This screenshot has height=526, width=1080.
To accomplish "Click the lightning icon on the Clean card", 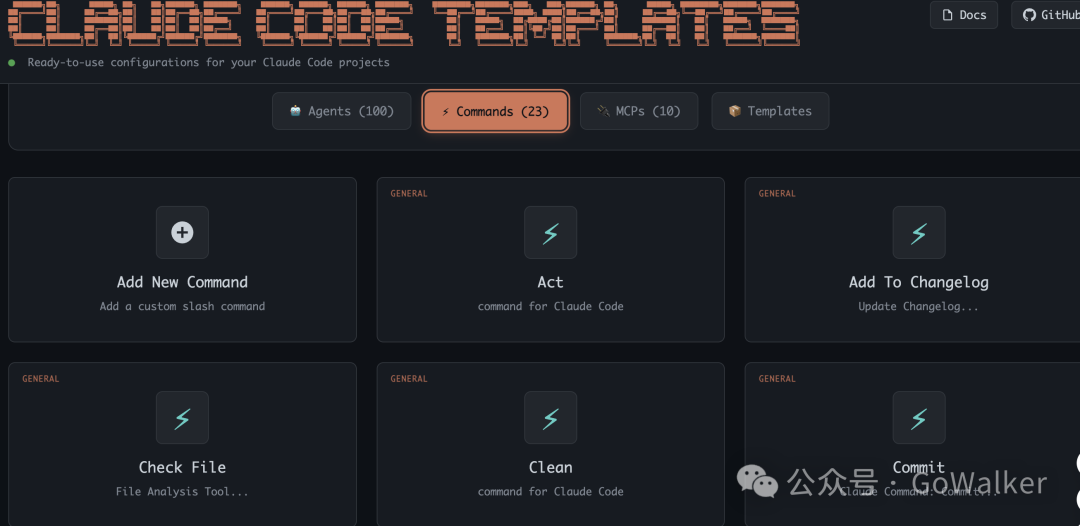I will click(550, 418).
